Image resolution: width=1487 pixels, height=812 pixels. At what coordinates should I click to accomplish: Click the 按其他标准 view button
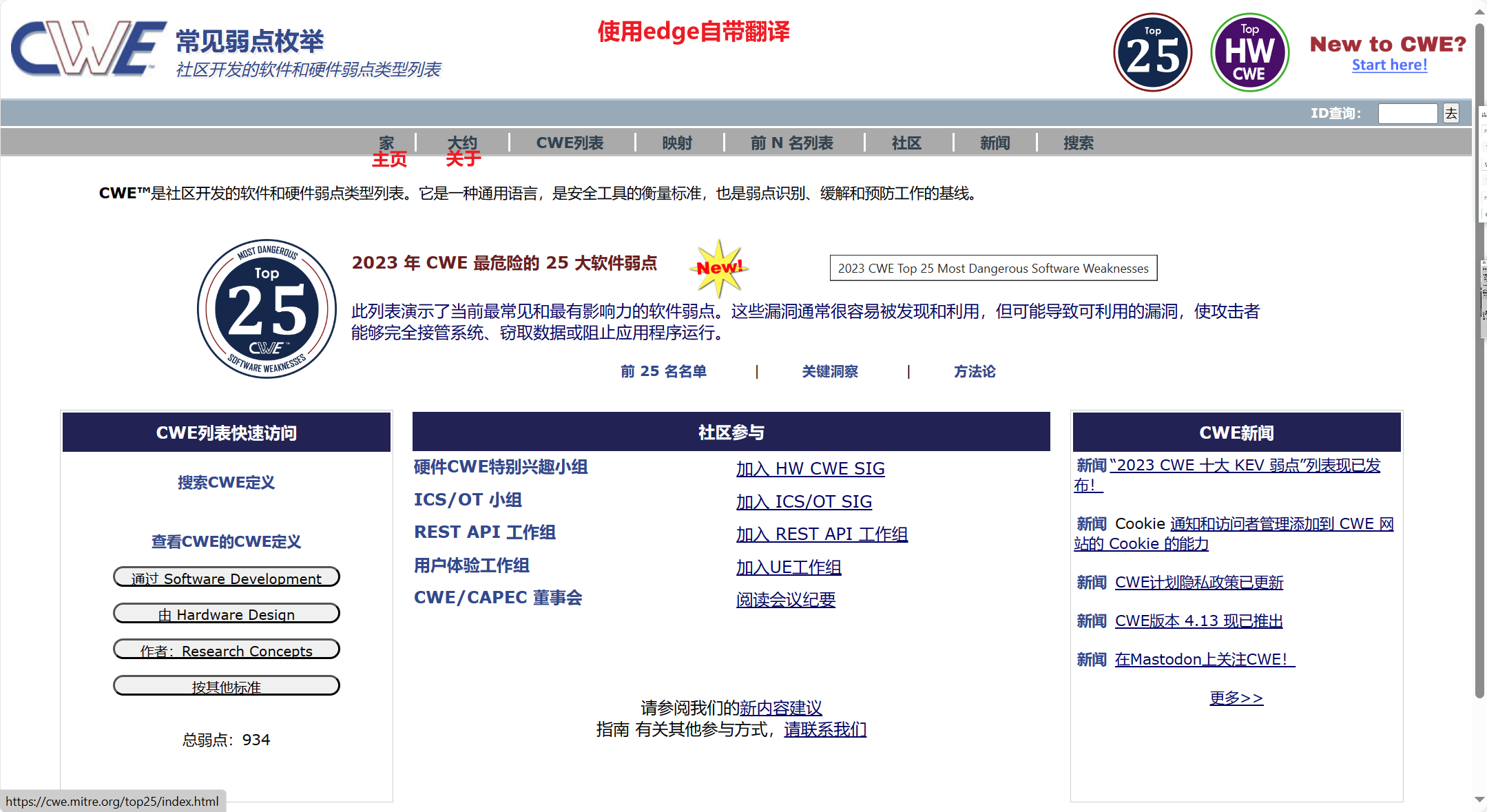[226, 686]
